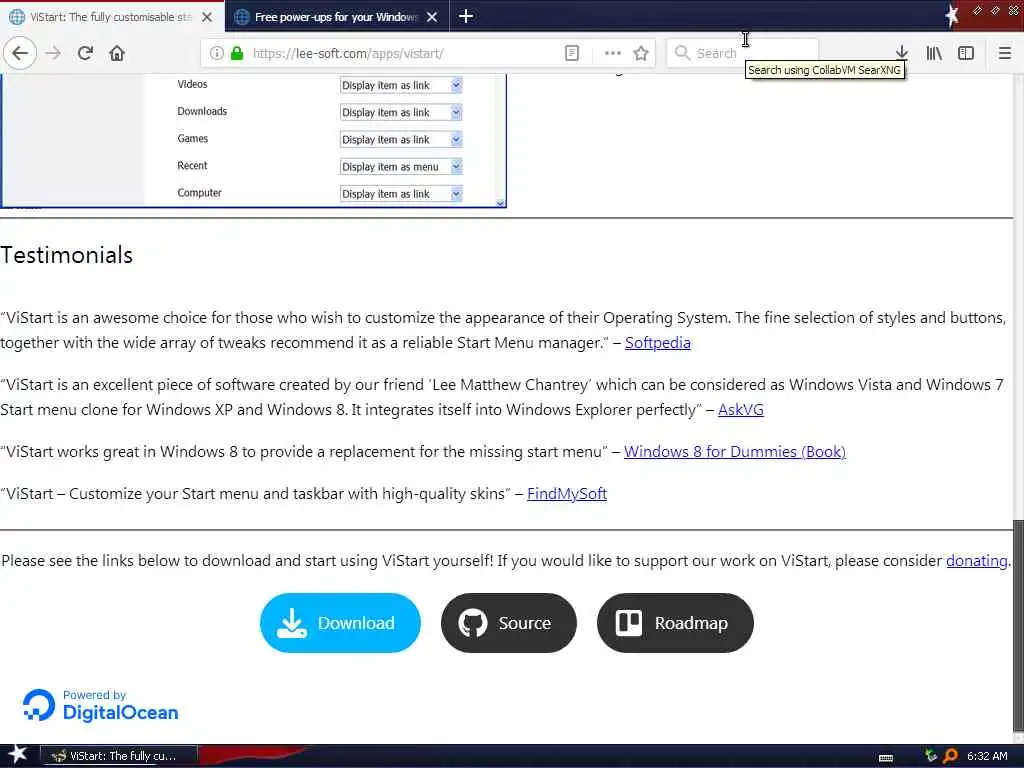Open the Library bookshelf icon

click(934, 53)
